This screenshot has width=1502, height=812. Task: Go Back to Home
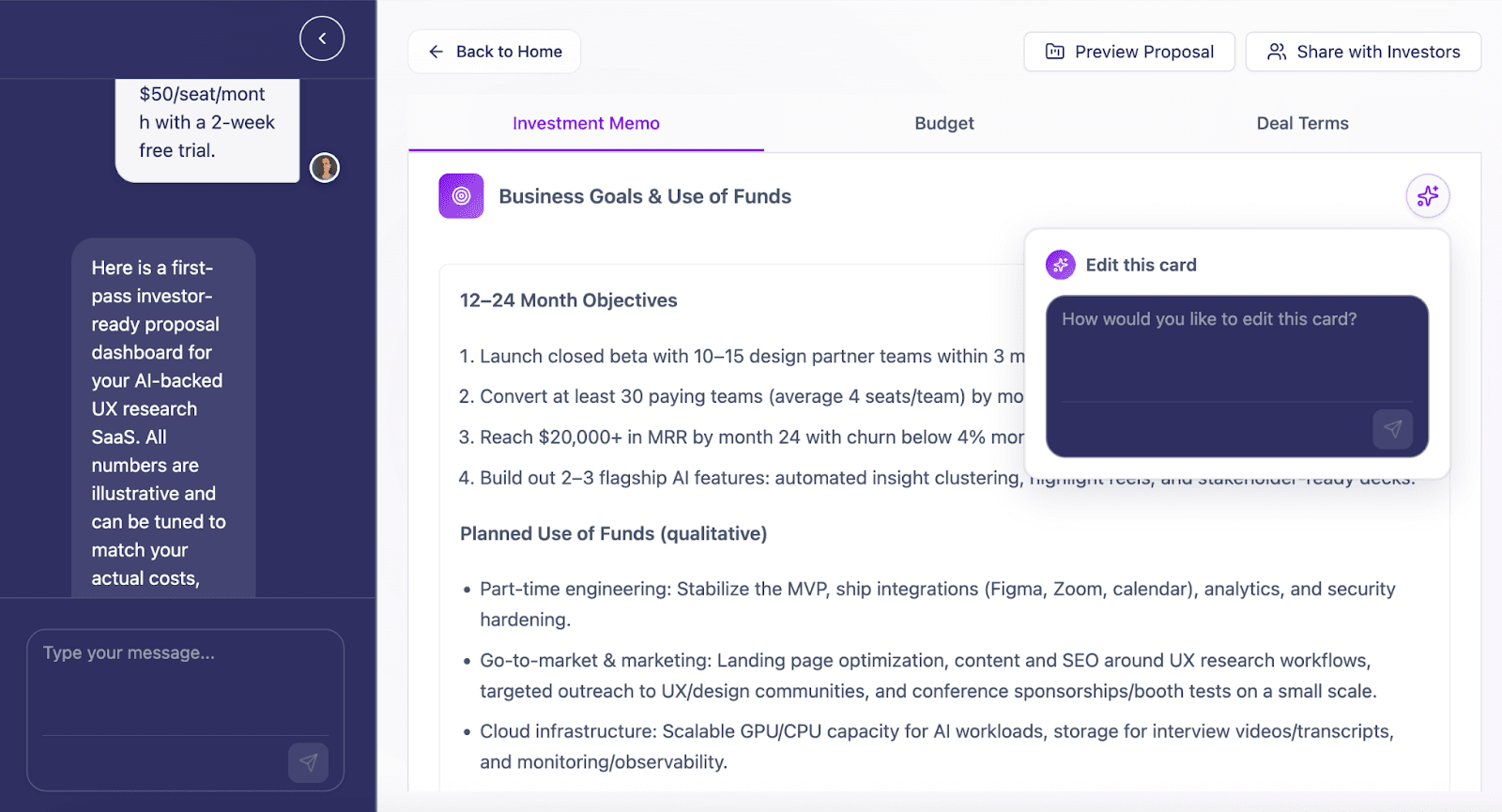tap(494, 52)
